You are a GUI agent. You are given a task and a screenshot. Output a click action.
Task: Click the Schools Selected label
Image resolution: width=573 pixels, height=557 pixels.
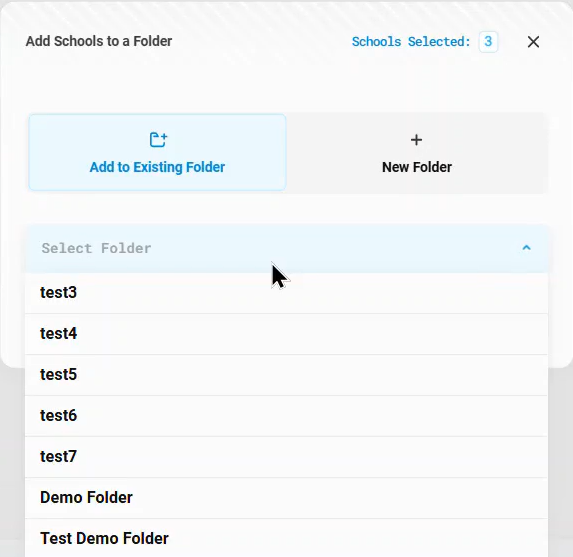pos(411,42)
